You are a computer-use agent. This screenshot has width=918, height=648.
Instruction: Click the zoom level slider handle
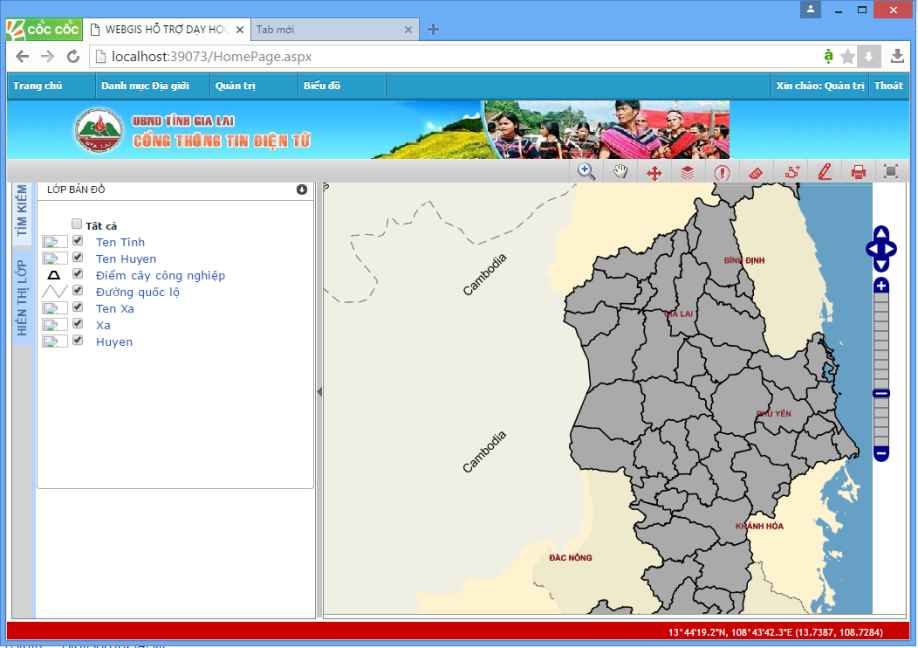pos(881,393)
